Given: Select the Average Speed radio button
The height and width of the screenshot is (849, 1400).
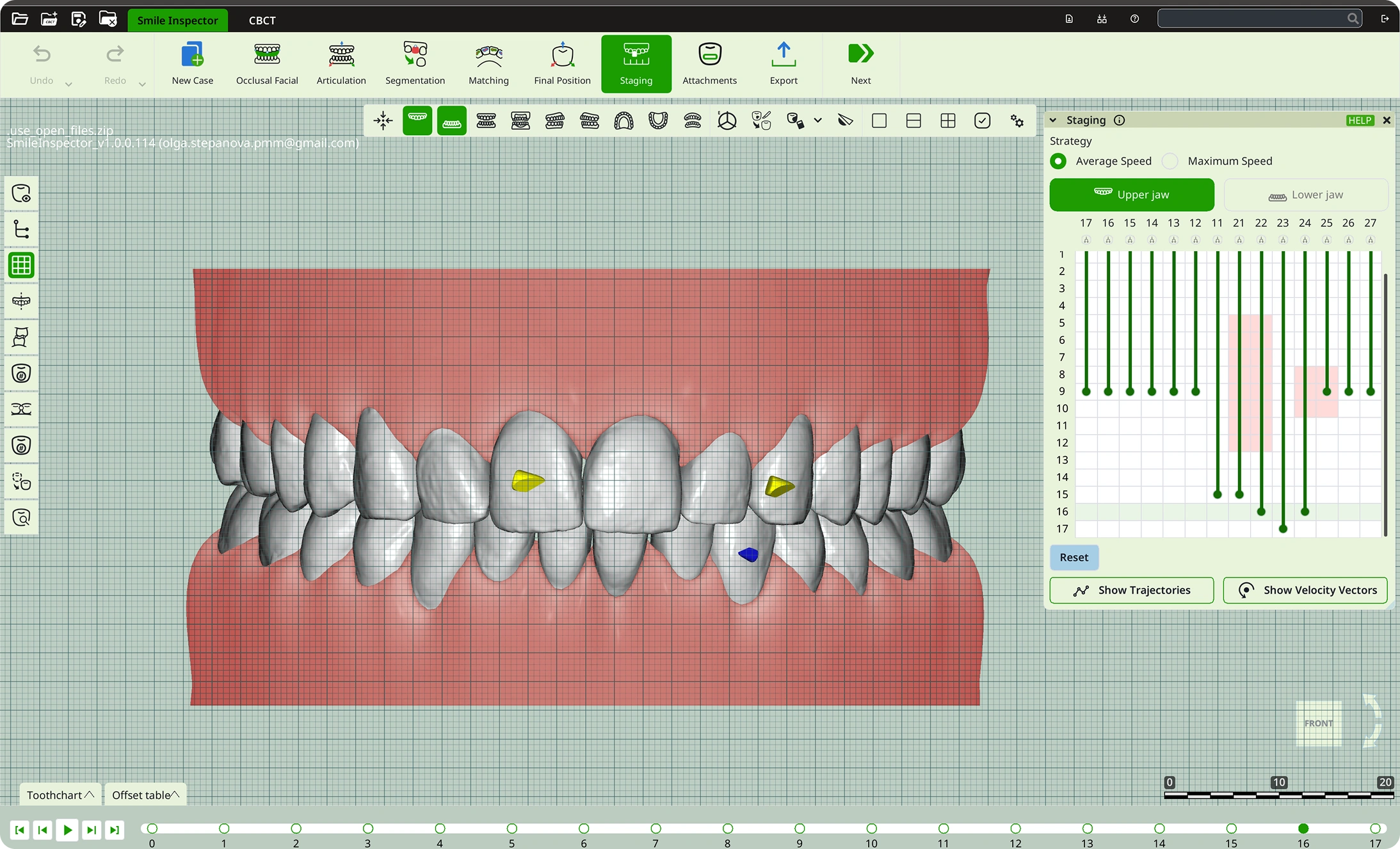Looking at the screenshot, I should (1059, 161).
